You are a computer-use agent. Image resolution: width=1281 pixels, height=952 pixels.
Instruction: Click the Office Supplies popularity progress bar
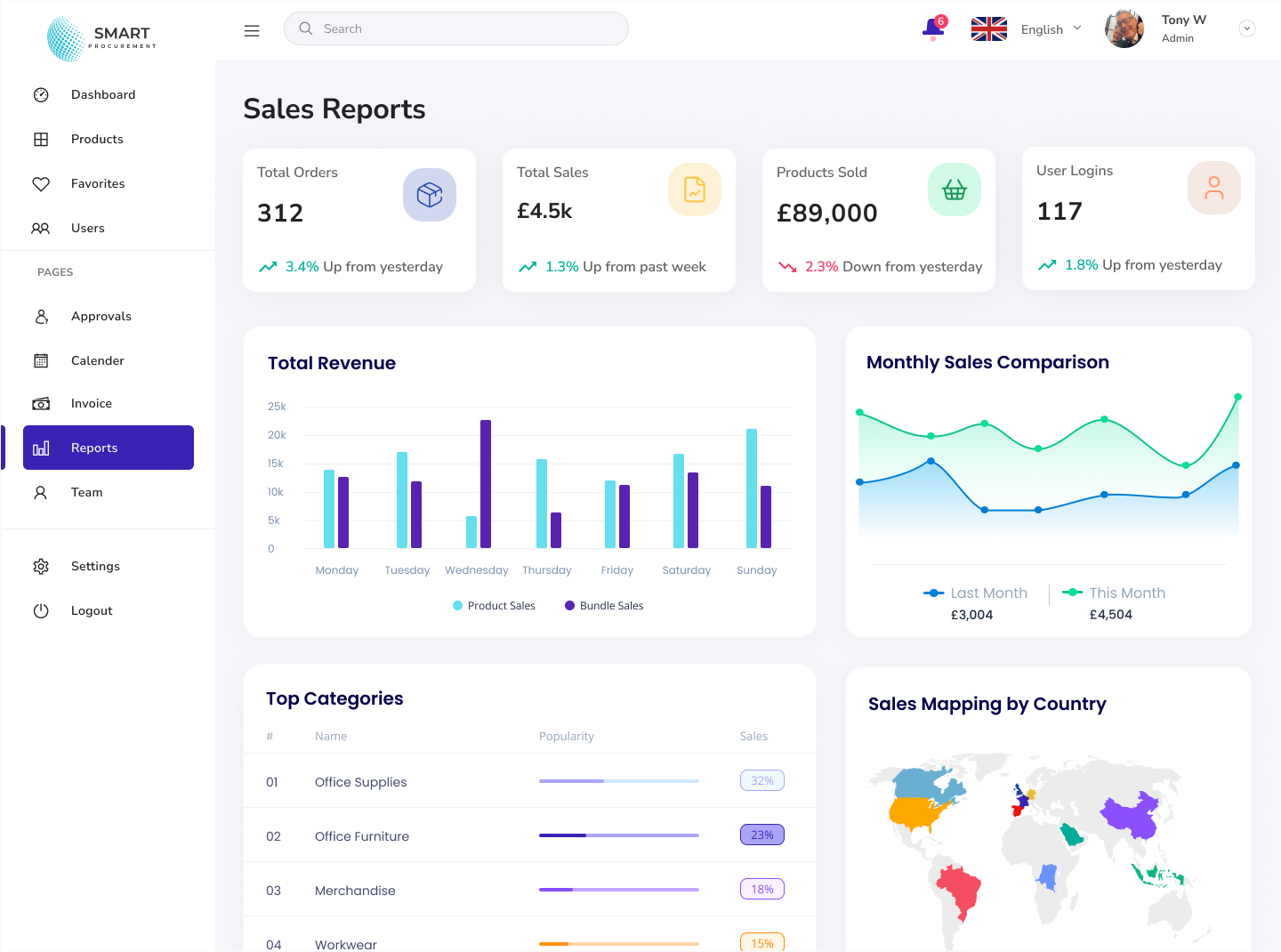click(x=618, y=780)
